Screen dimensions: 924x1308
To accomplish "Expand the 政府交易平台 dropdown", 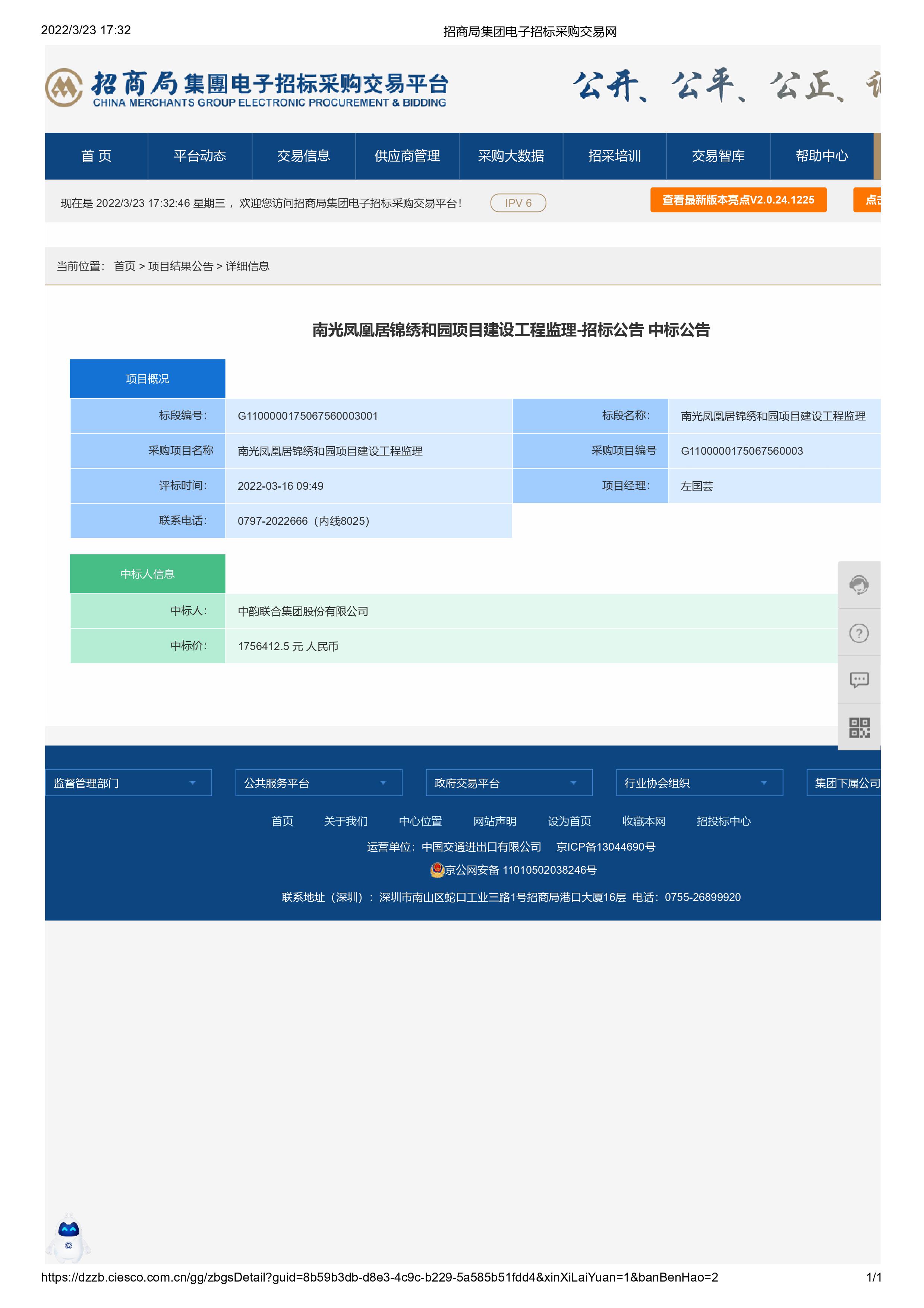I will pos(509,783).
